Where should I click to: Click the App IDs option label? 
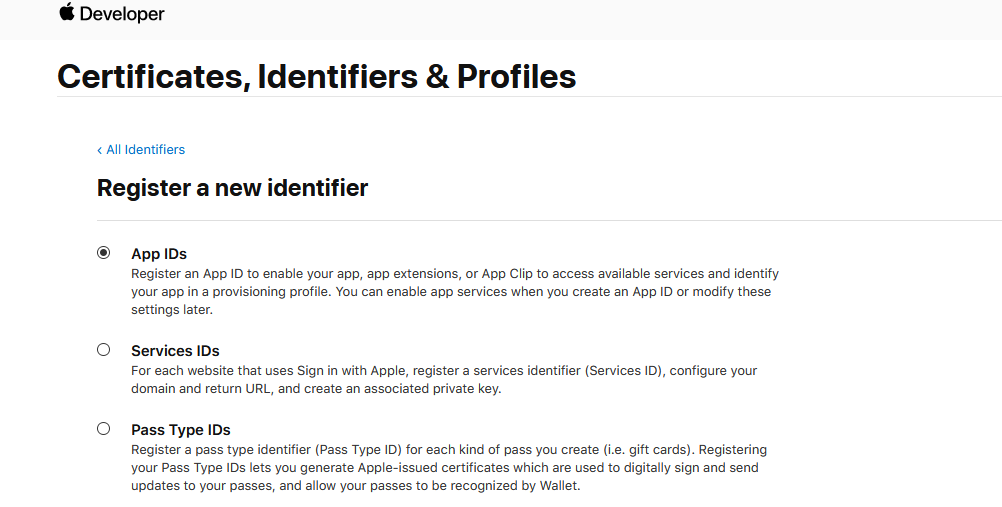159,254
